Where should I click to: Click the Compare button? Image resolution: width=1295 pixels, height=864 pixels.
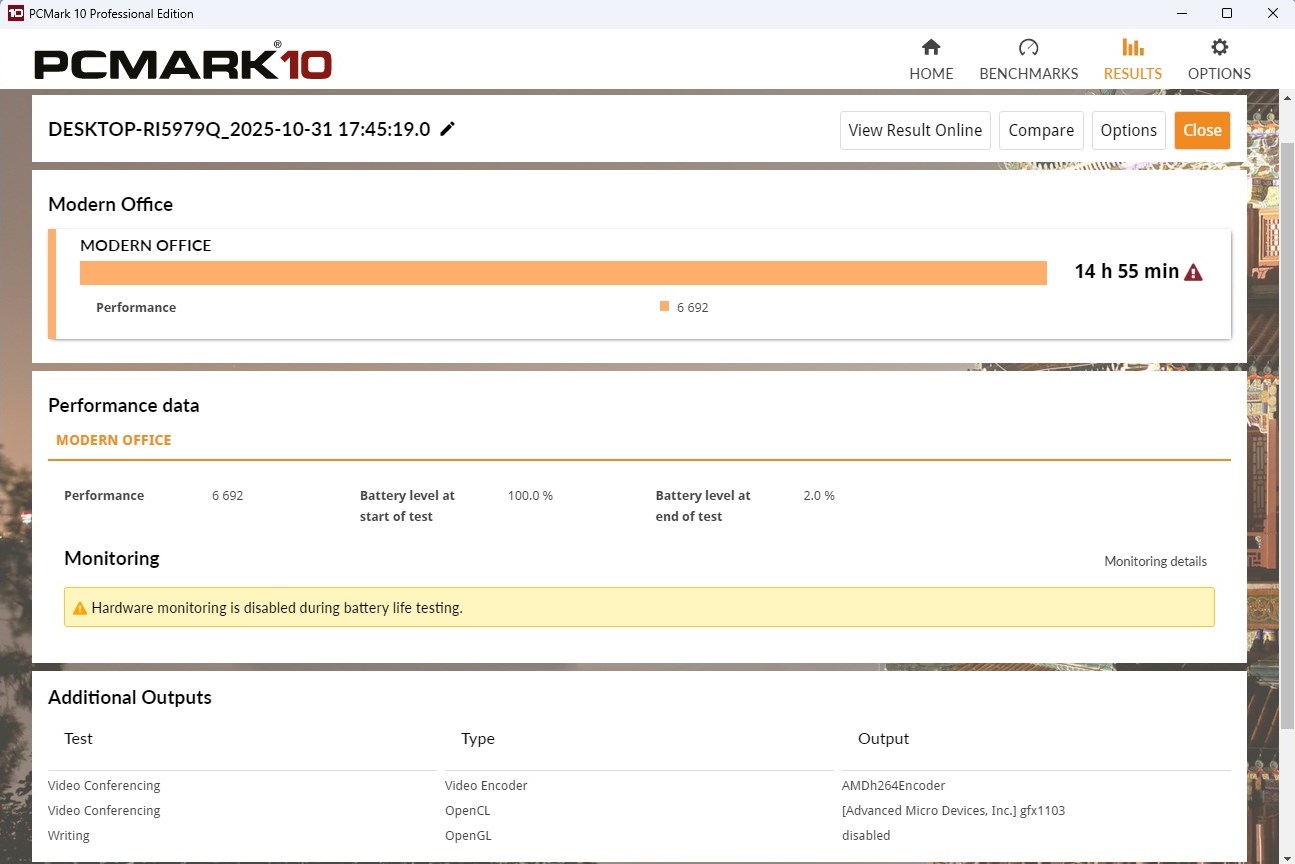point(1041,130)
